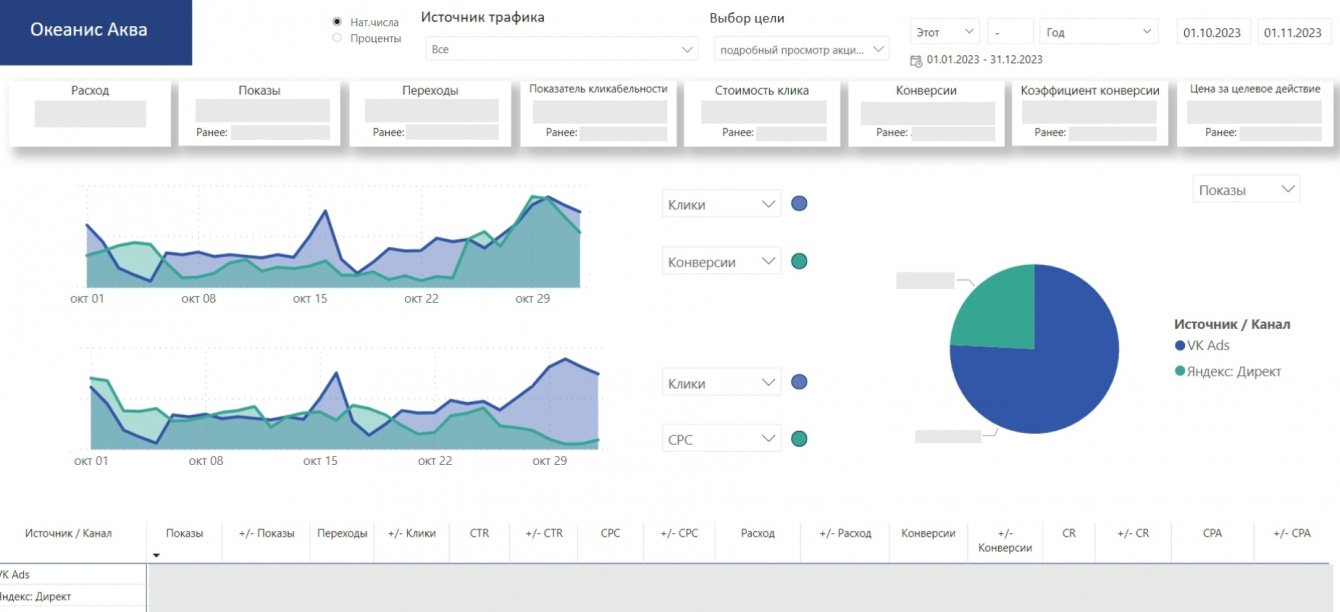1340x612 pixels.
Task: Open the Год period dropdown
Action: pyautogui.click(x=1099, y=32)
